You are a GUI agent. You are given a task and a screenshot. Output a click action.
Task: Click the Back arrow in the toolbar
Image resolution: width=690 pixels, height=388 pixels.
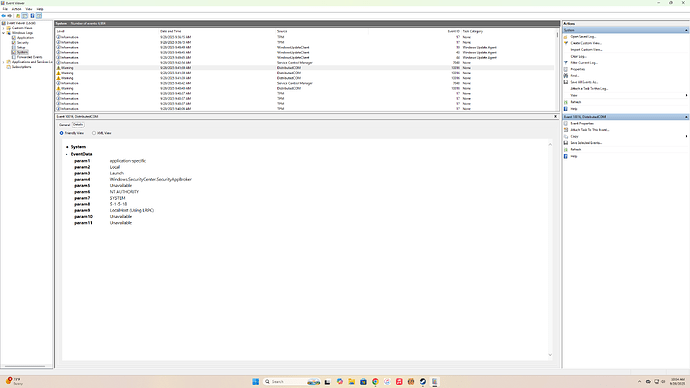pyautogui.click(x=4, y=15)
